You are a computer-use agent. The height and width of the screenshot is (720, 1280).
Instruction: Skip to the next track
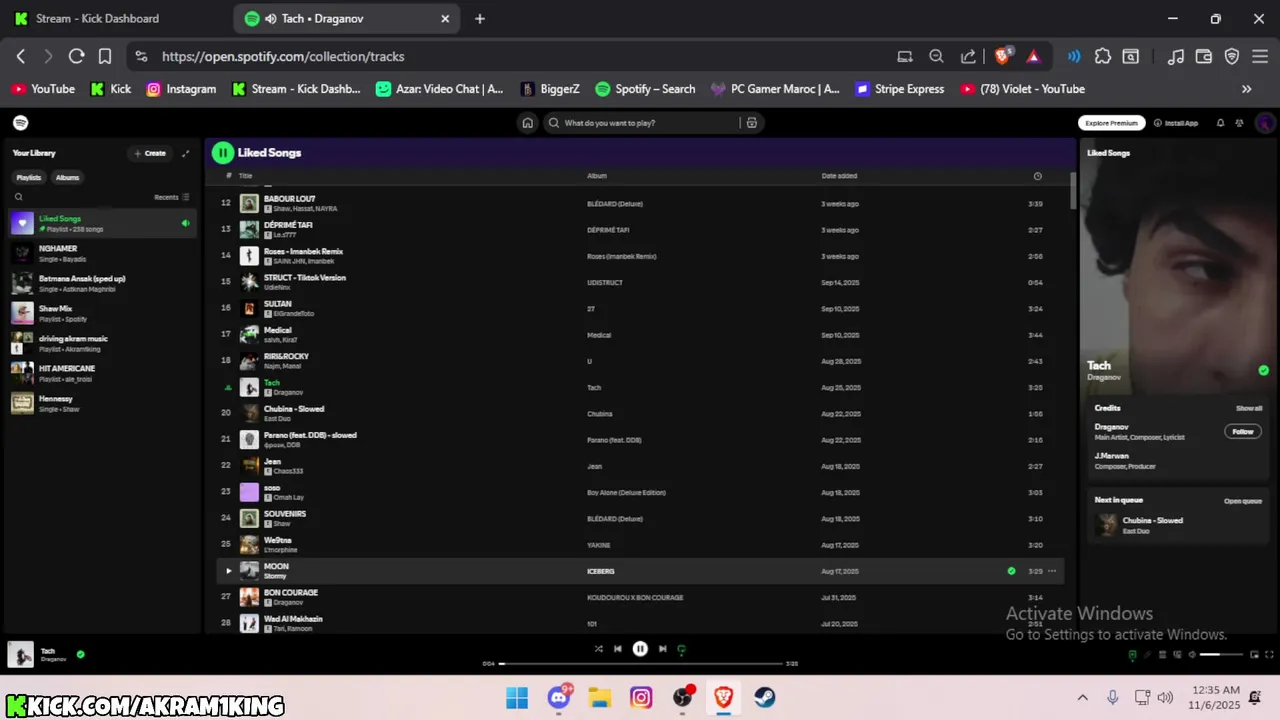(x=662, y=649)
